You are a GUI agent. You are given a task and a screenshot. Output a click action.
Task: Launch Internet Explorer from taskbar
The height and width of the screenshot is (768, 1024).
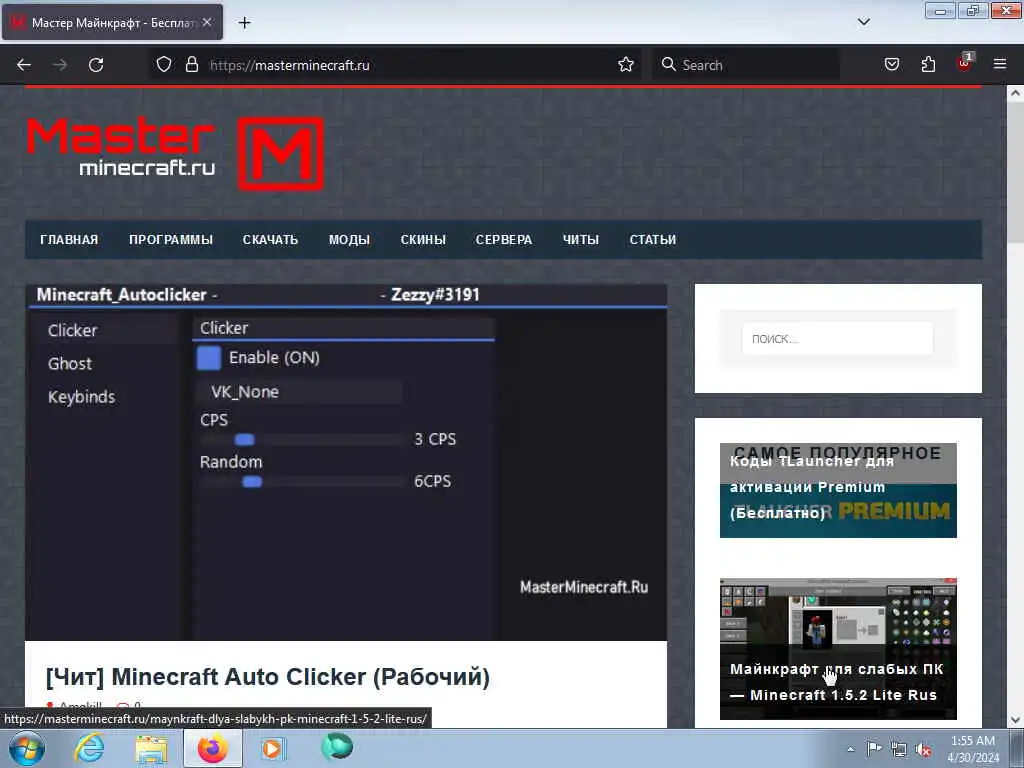point(89,748)
